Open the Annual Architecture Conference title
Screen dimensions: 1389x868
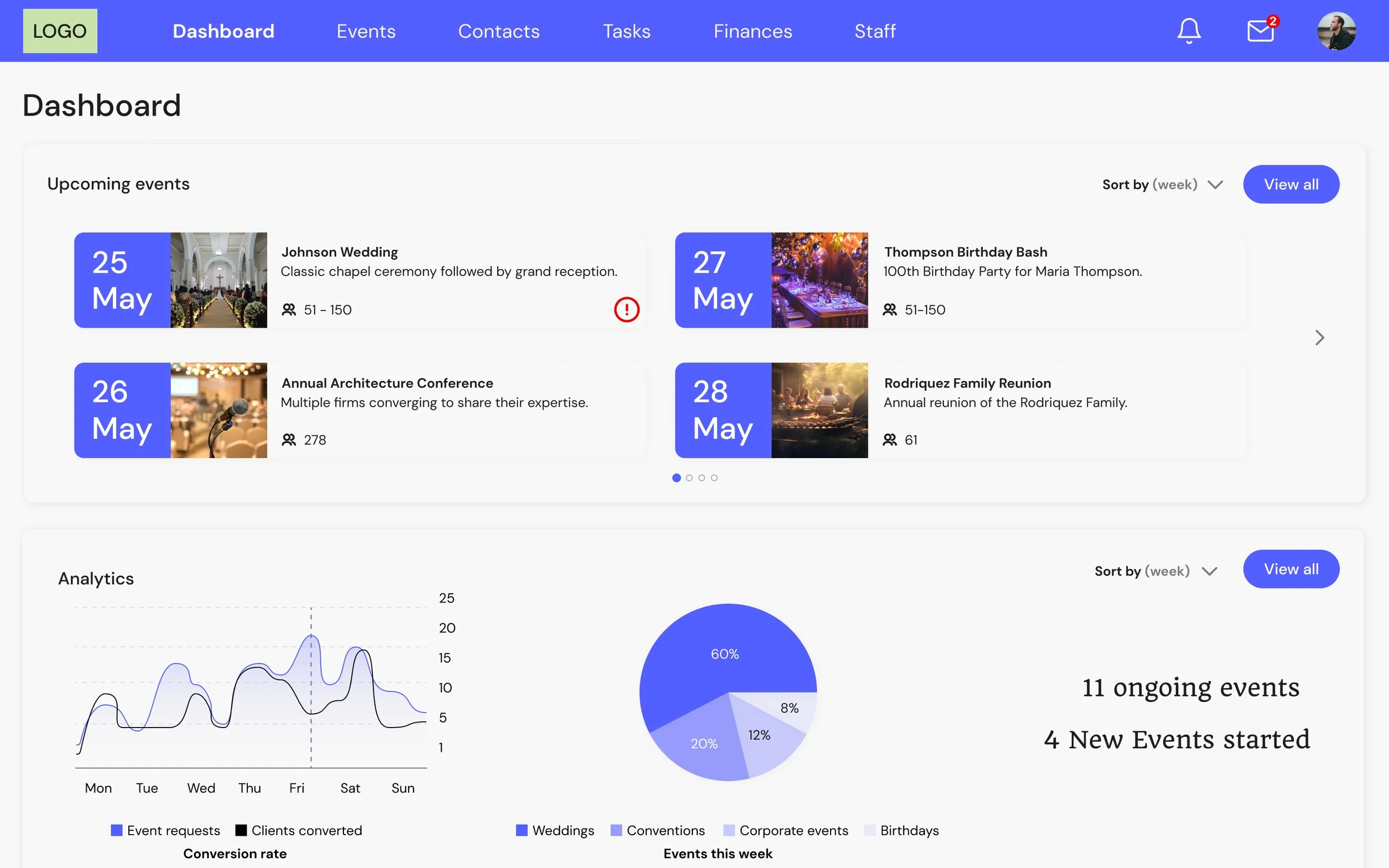[387, 383]
